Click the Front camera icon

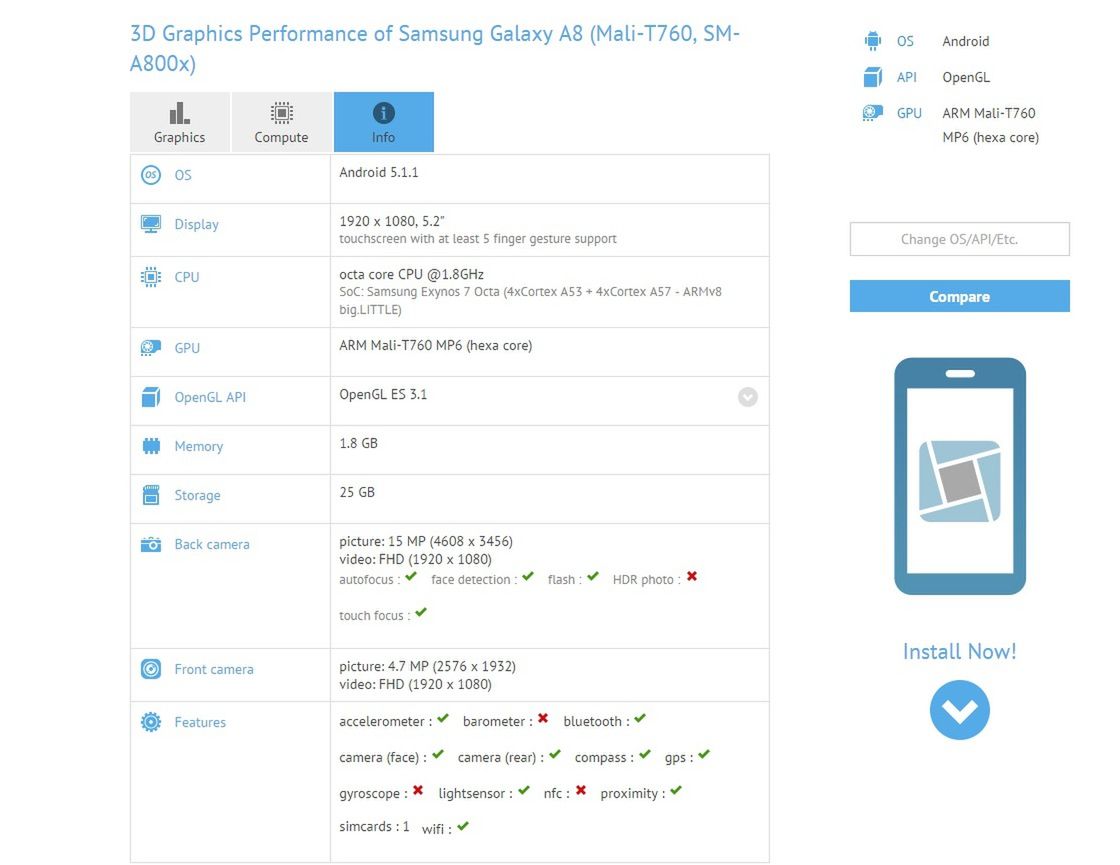(151, 669)
